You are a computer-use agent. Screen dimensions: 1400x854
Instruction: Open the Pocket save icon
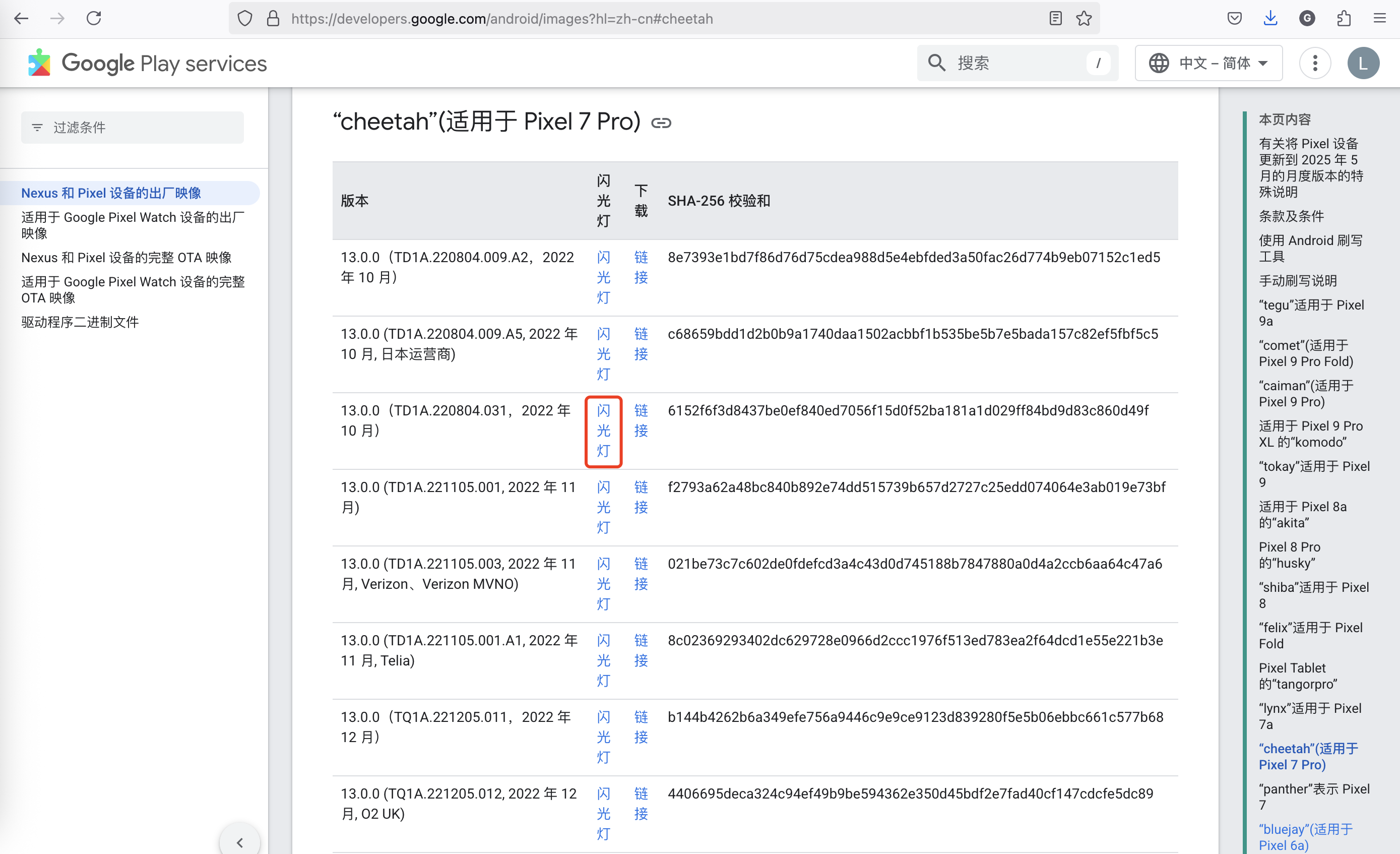click(x=1235, y=19)
